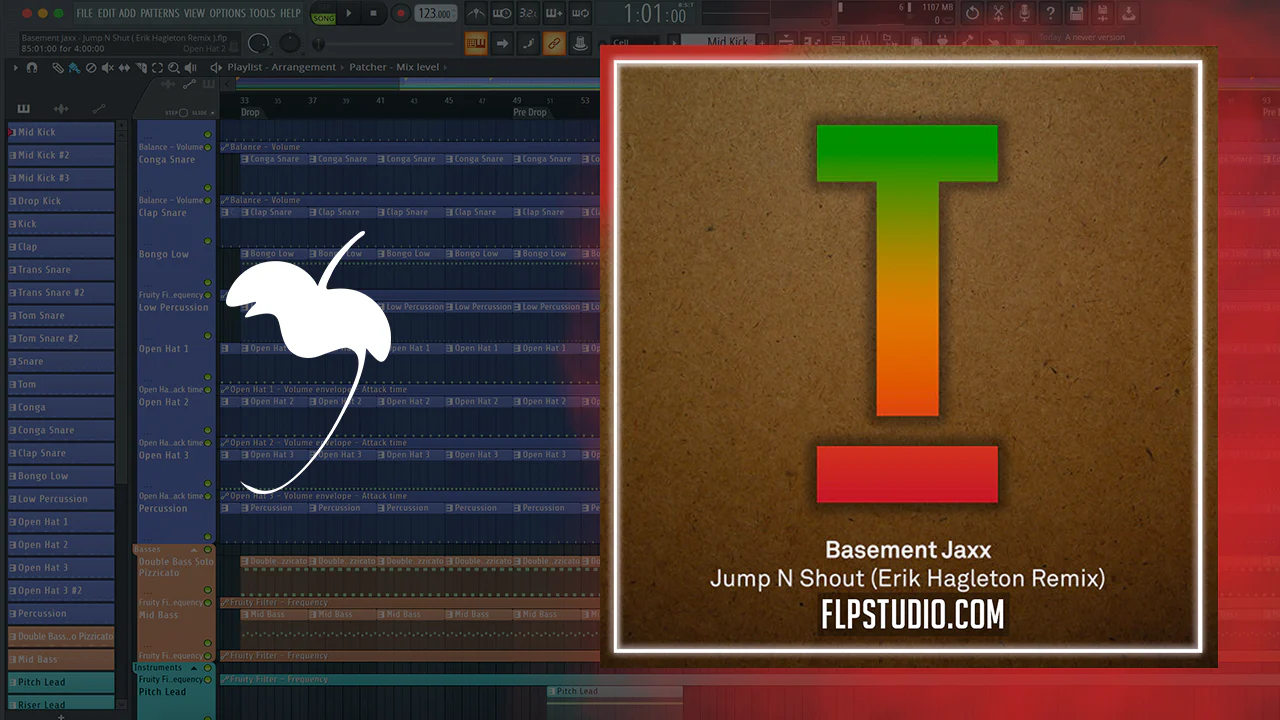
Task: Select the Low Percussion pattern in picker
Action: (x=61, y=499)
